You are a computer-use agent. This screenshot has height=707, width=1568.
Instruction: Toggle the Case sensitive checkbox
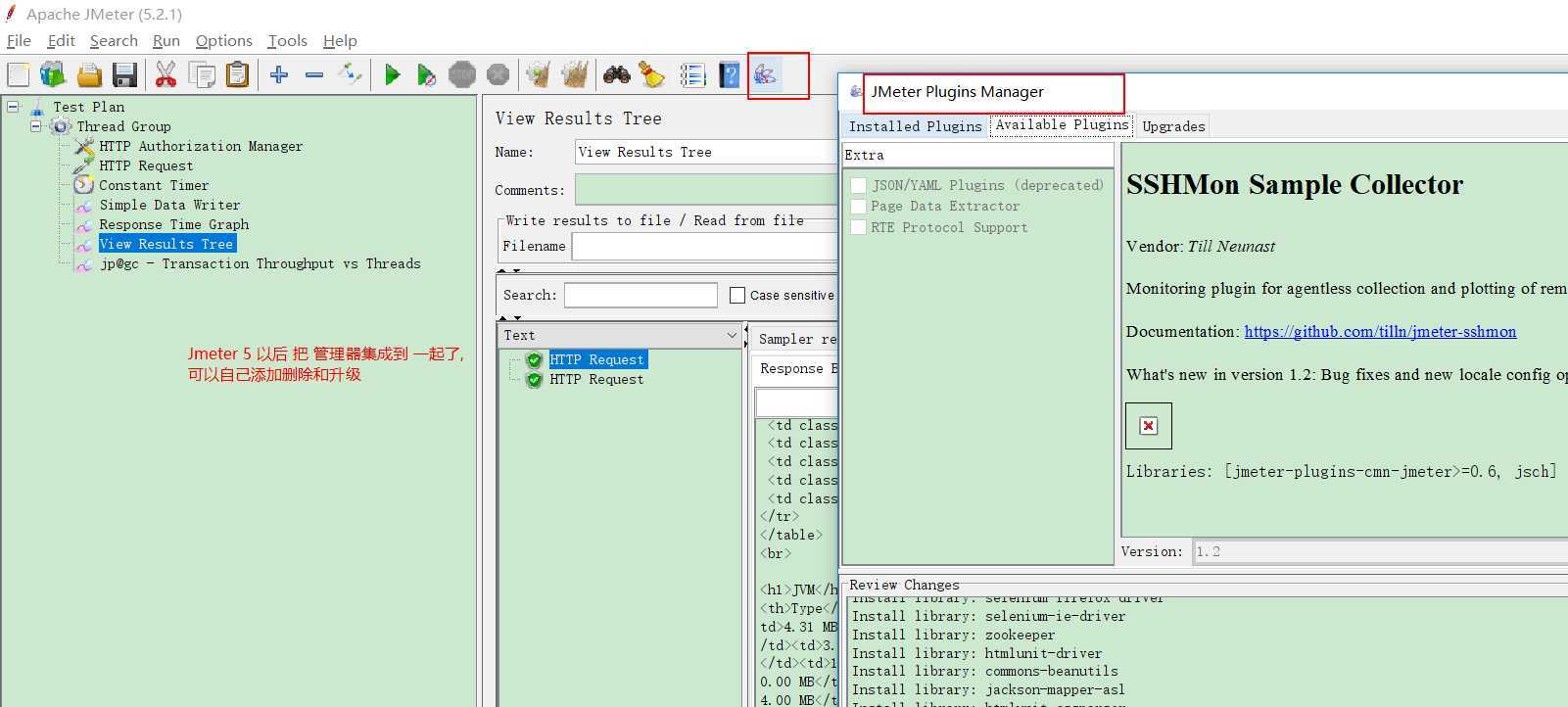coord(737,295)
